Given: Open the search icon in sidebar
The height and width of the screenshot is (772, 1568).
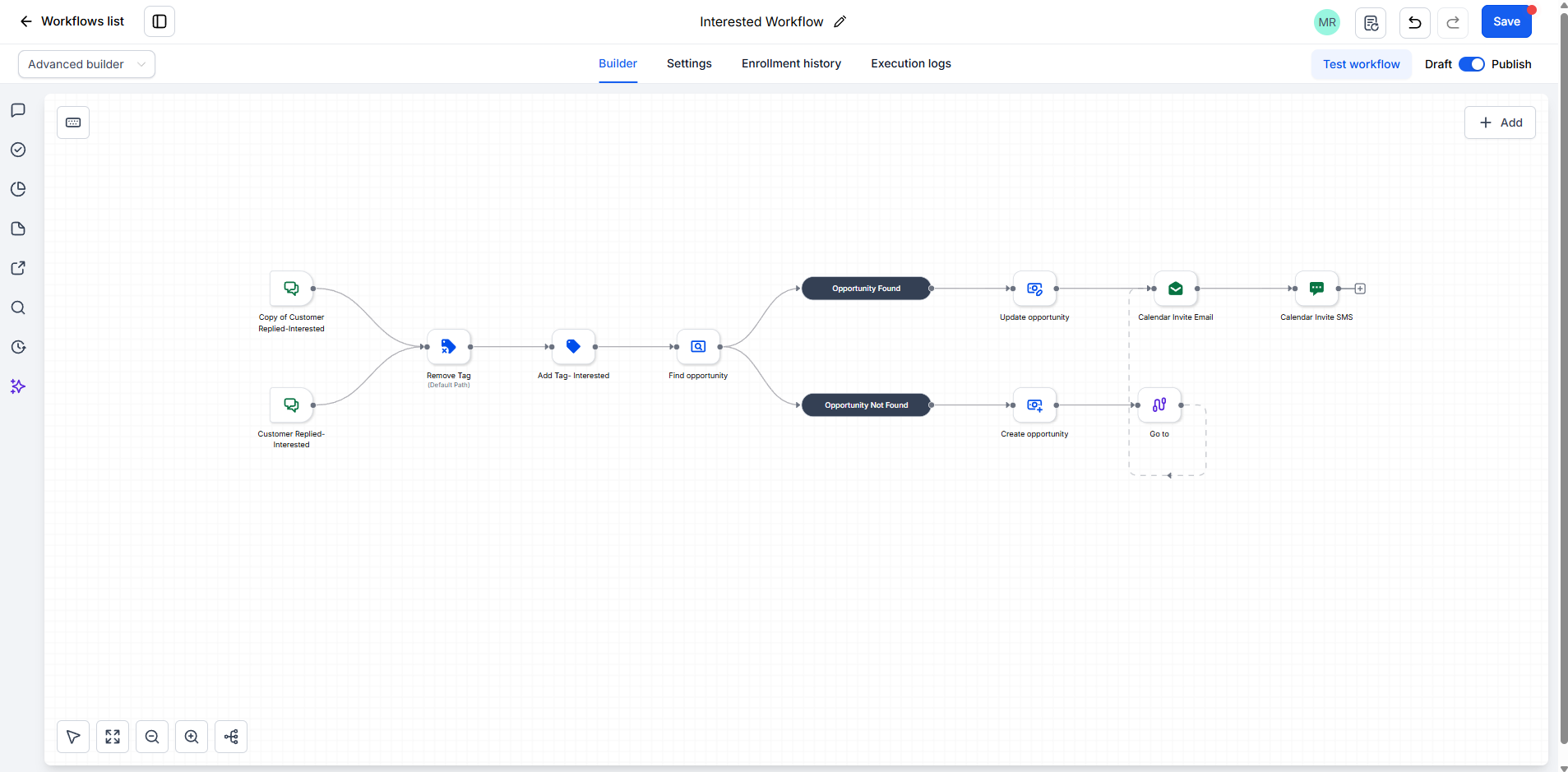Looking at the screenshot, I should pyautogui.click(x=18, y=307).
